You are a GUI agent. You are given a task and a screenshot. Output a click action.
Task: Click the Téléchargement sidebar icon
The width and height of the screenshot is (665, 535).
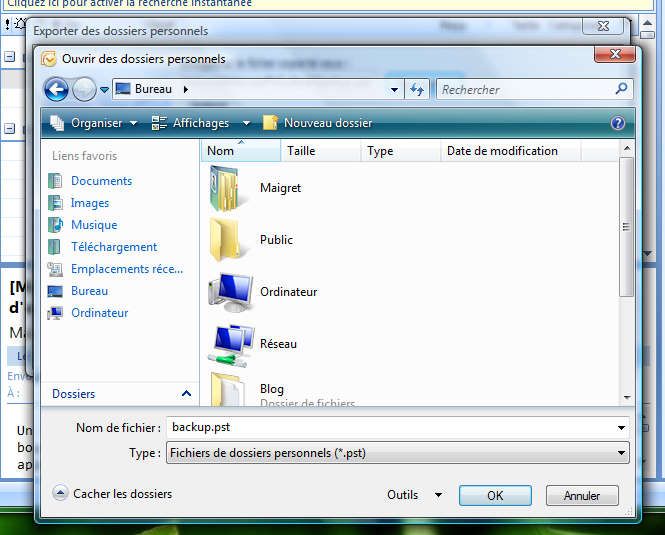tap(55, 247)
